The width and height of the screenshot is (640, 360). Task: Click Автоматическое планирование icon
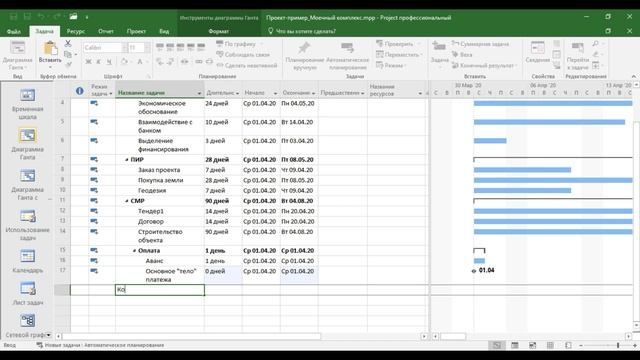tap(347, 48)
